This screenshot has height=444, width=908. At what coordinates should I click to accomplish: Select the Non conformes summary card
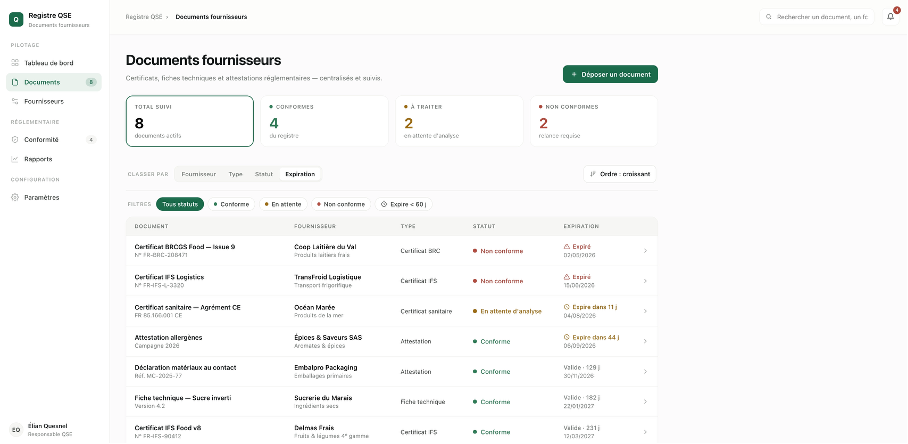(x=594, y=121)
